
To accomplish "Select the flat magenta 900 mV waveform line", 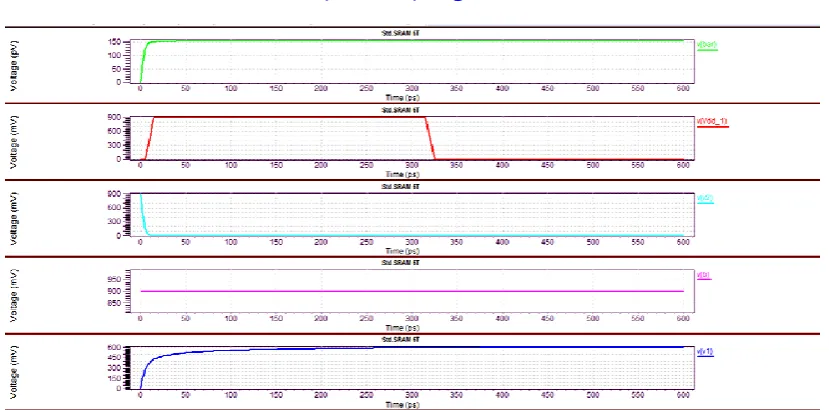I will 412,291.
